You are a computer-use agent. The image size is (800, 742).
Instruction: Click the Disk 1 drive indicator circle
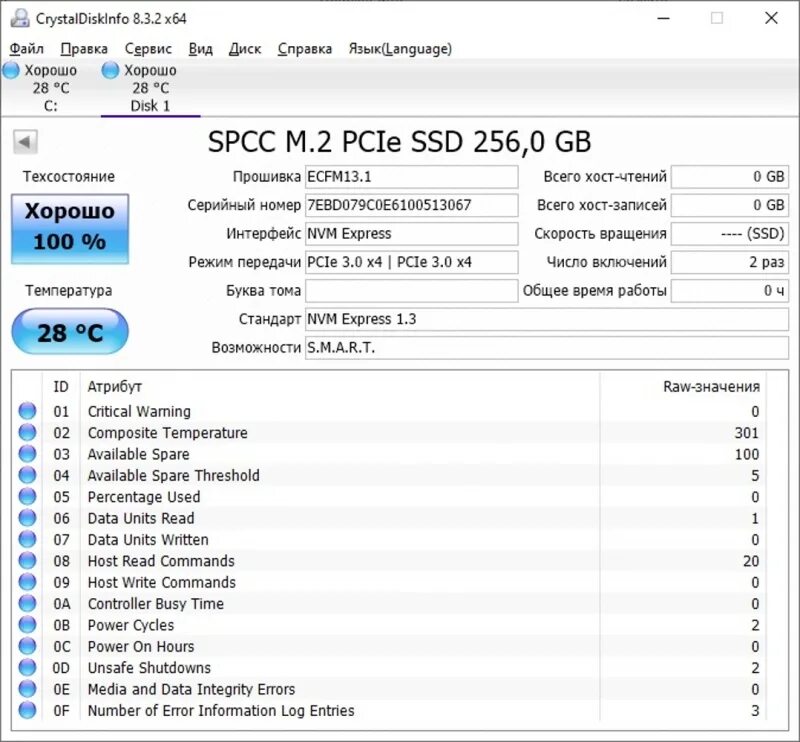(110, 70)
